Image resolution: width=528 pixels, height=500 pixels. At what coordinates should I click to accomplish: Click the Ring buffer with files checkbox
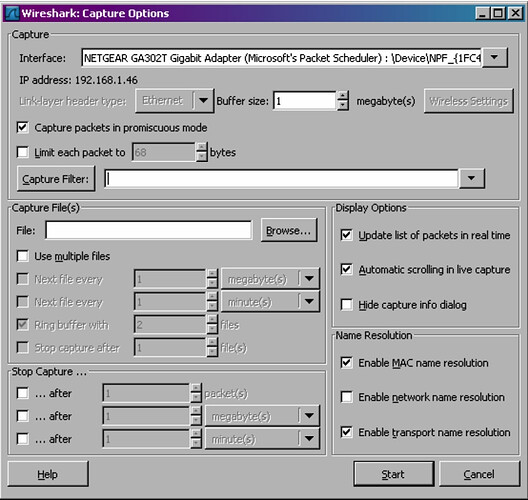[x=23, y=325]
